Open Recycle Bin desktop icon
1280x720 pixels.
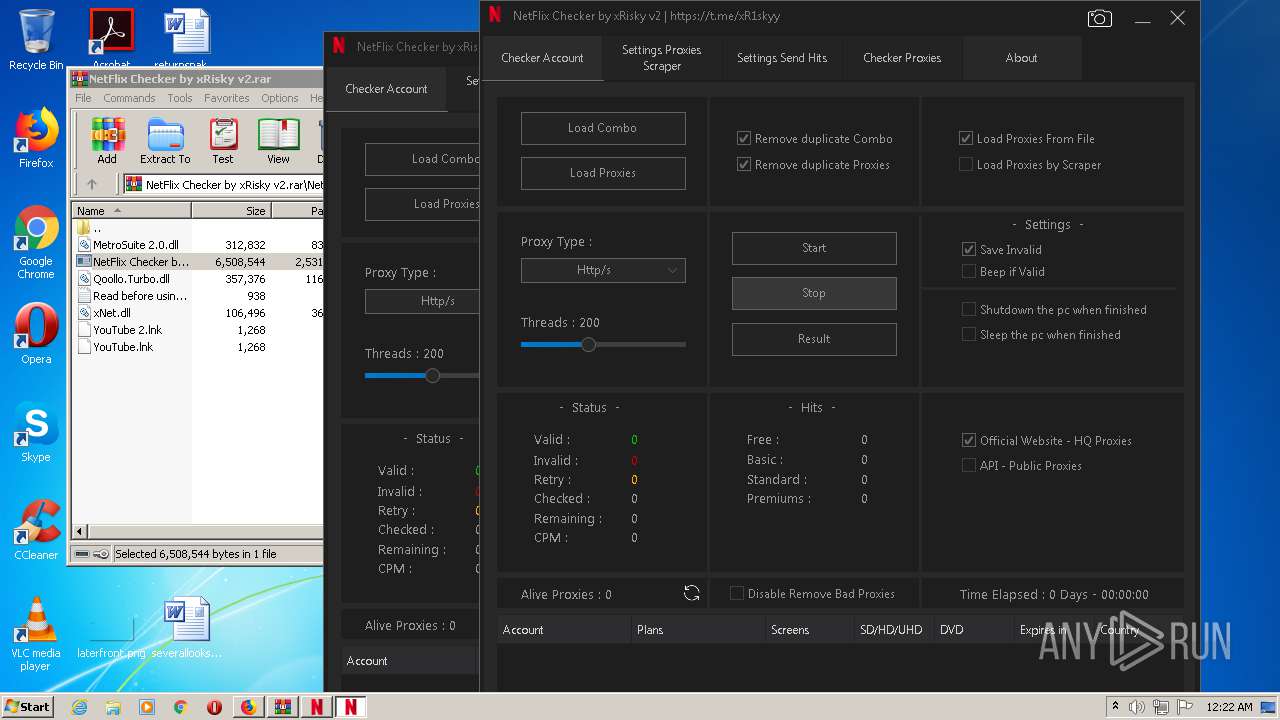tap(36, 40)
